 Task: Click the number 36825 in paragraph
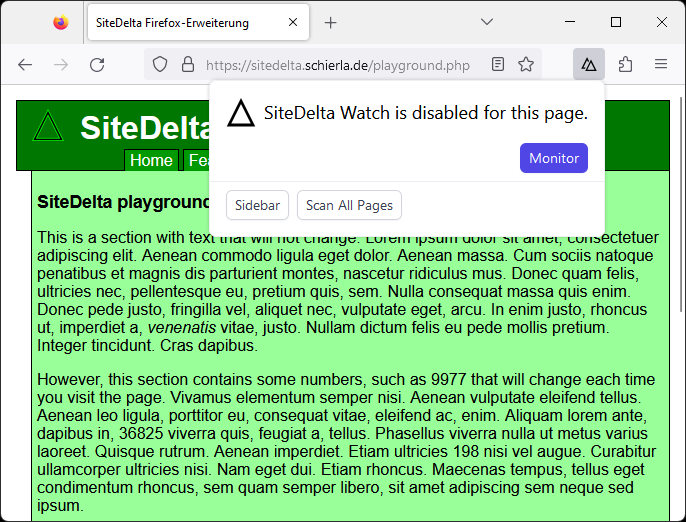point(141,433)
